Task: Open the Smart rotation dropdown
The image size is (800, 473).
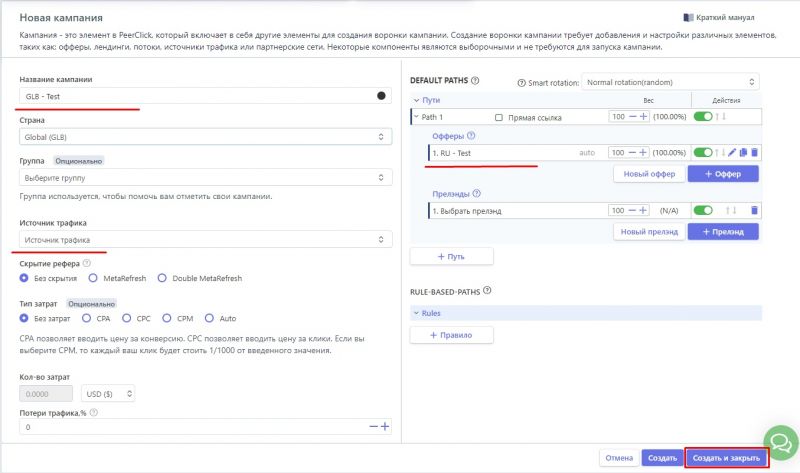Action: (x=670, y=81)
